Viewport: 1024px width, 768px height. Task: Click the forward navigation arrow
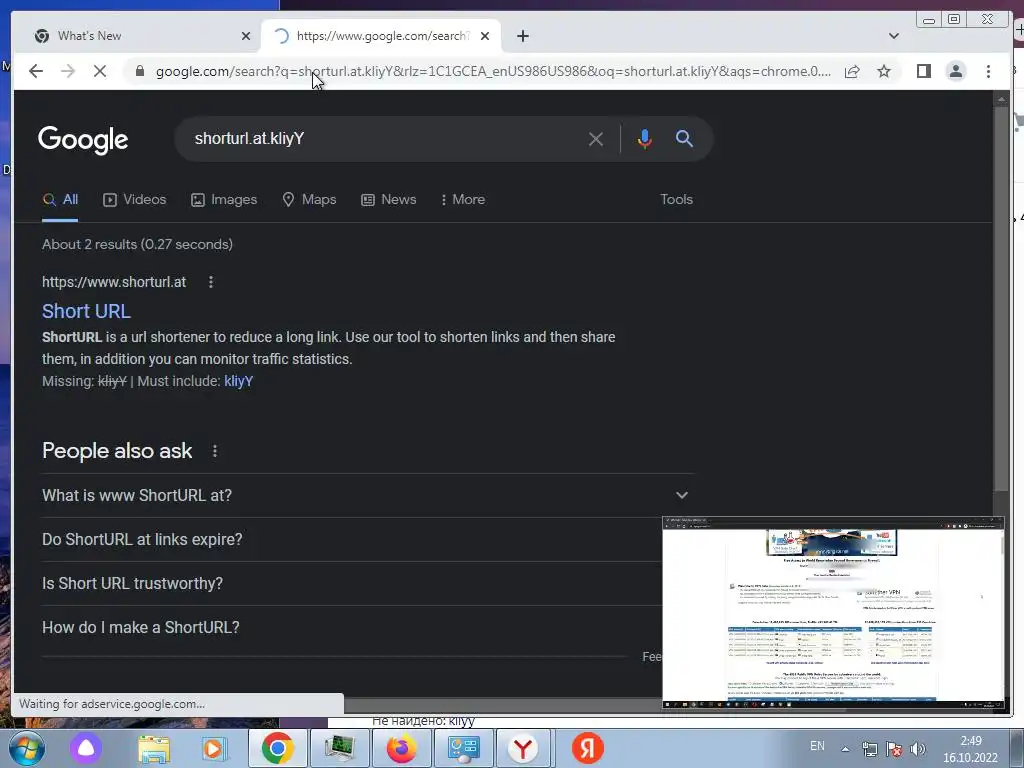(68, 71)
